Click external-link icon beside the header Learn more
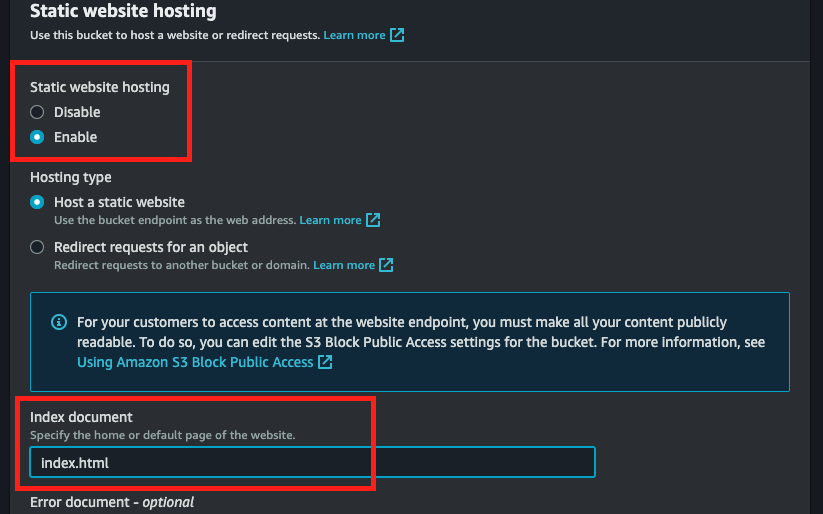The height and width of the screenshot is (514, 823). click(397, 35)
